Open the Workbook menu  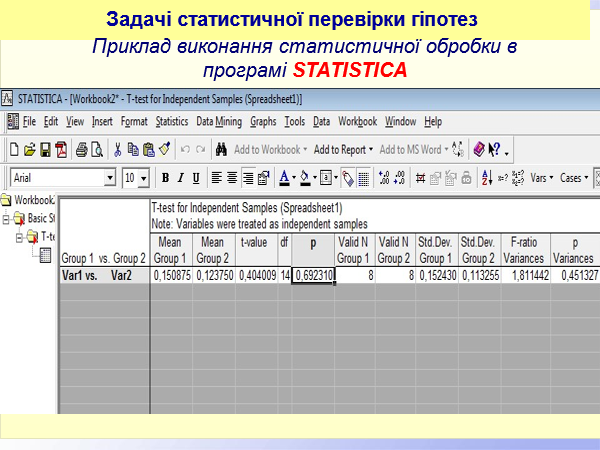pos(357,122)
